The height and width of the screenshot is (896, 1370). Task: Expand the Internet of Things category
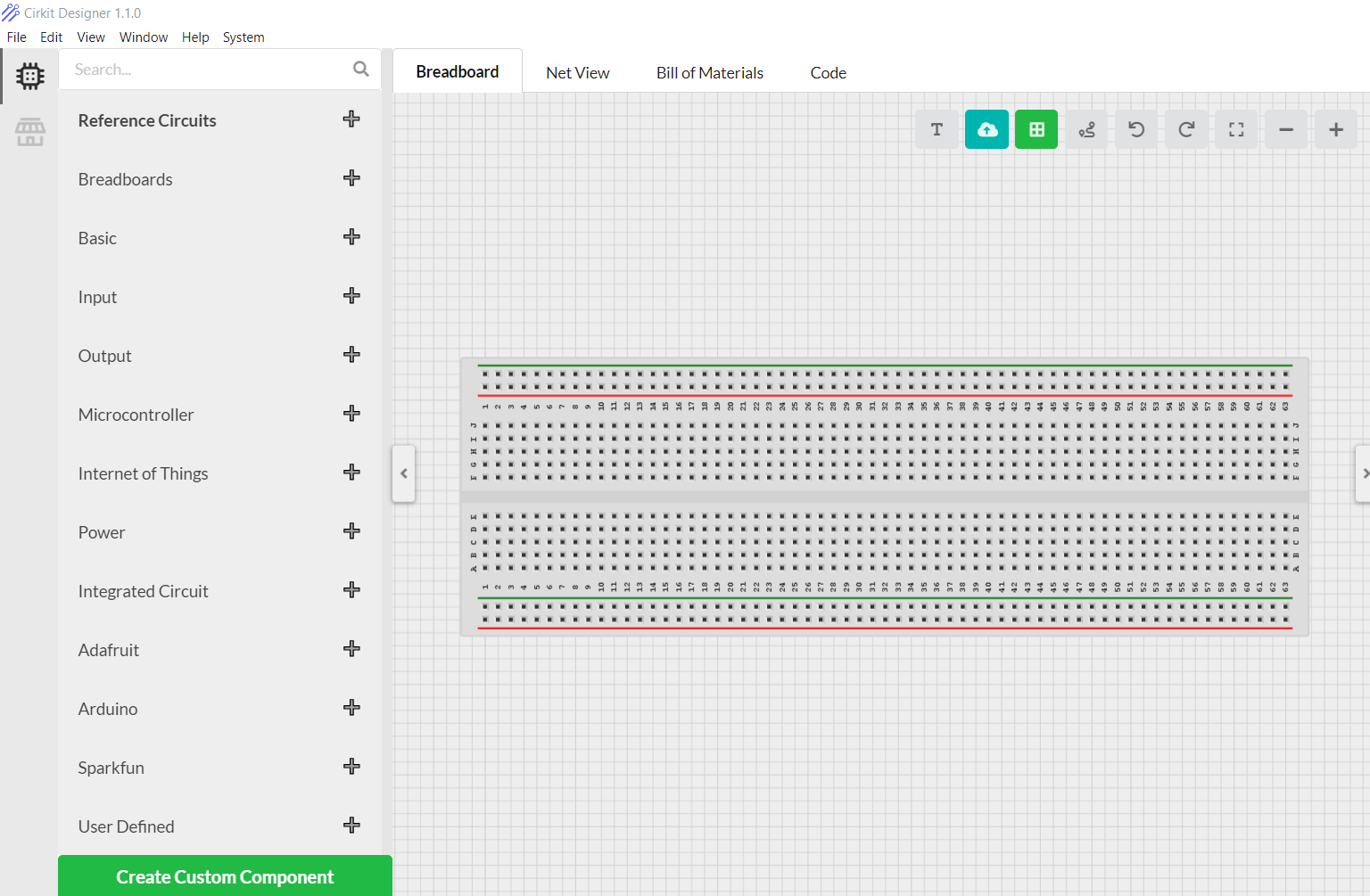point(351,473)
